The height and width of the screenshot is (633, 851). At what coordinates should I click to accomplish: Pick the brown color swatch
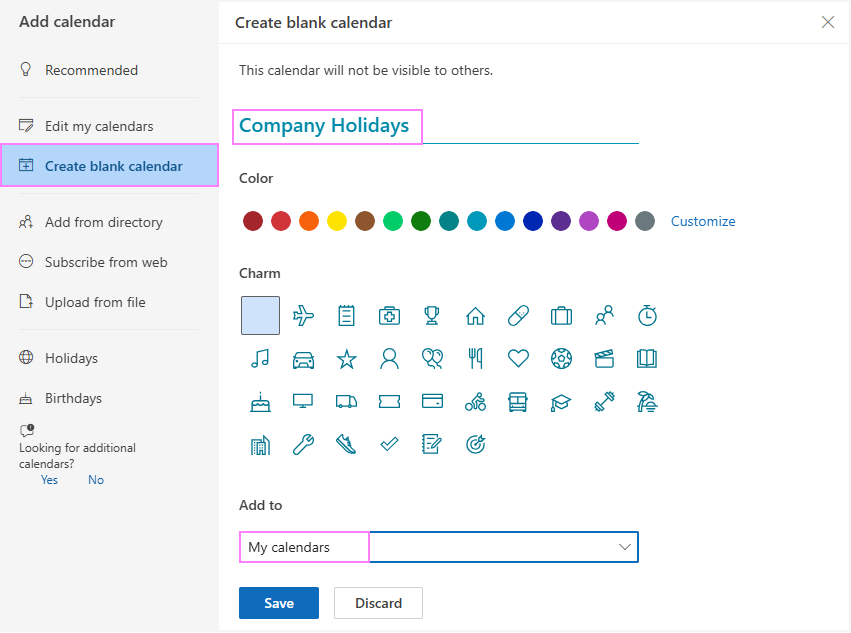click(x=365, y=221)
